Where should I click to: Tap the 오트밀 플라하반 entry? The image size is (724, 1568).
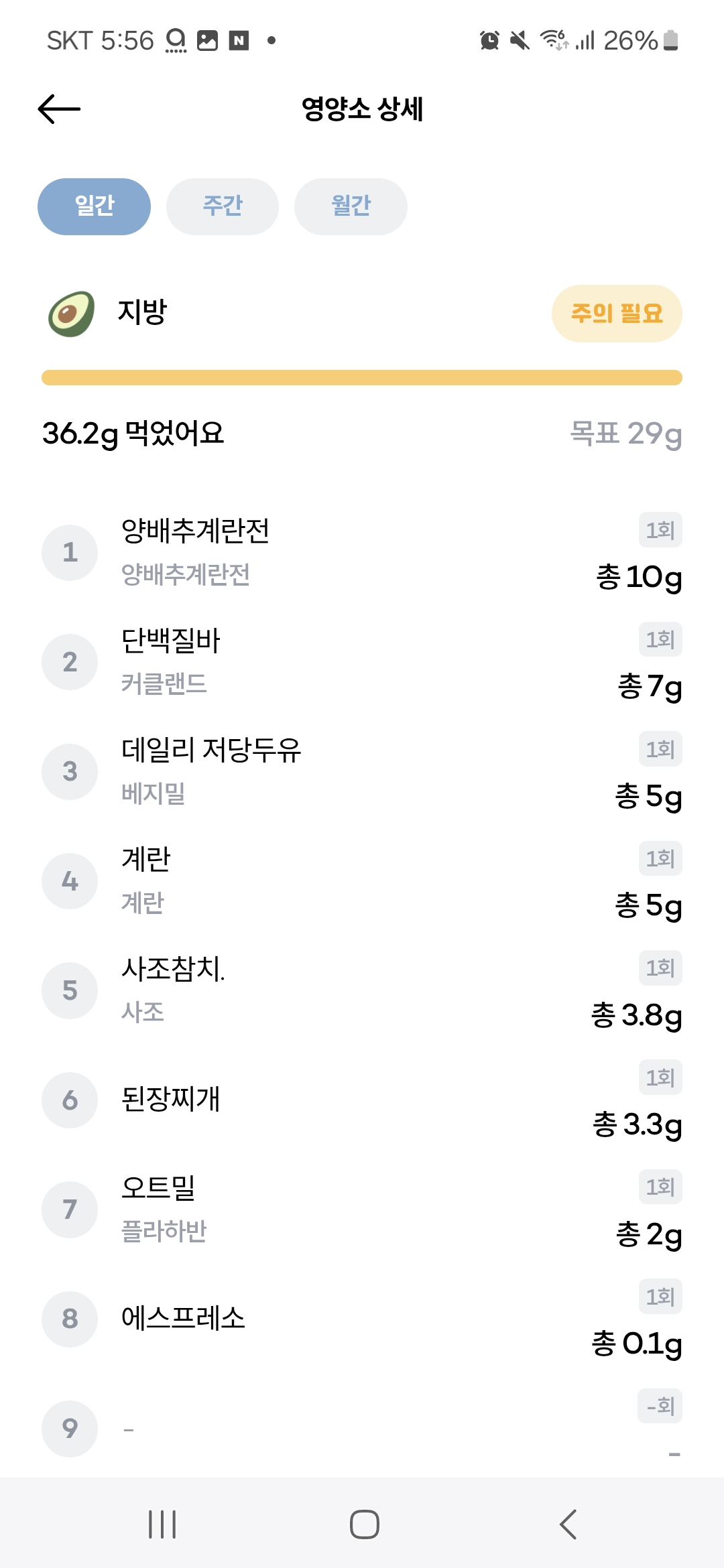tap(362, 1210)
